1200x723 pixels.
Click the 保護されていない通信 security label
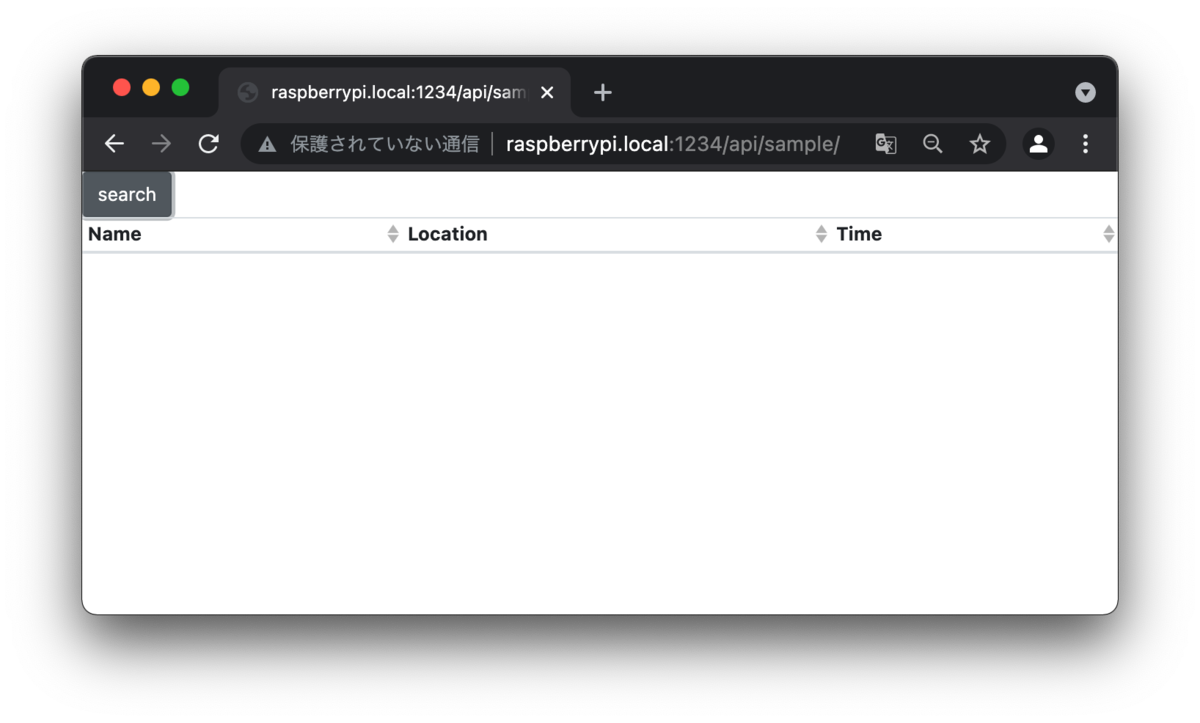coord(385,144)
